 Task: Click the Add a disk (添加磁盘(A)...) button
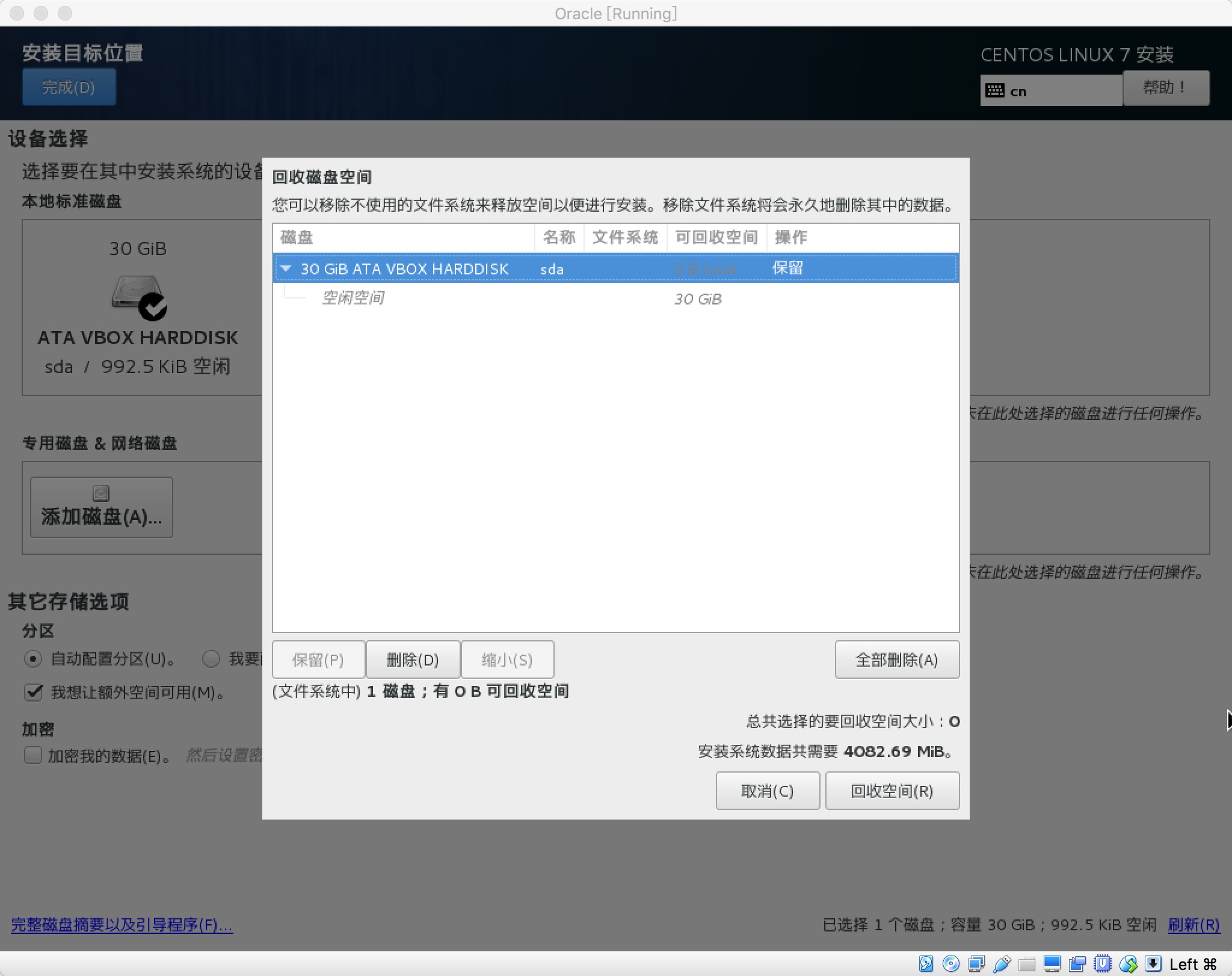tap(102, 507)
